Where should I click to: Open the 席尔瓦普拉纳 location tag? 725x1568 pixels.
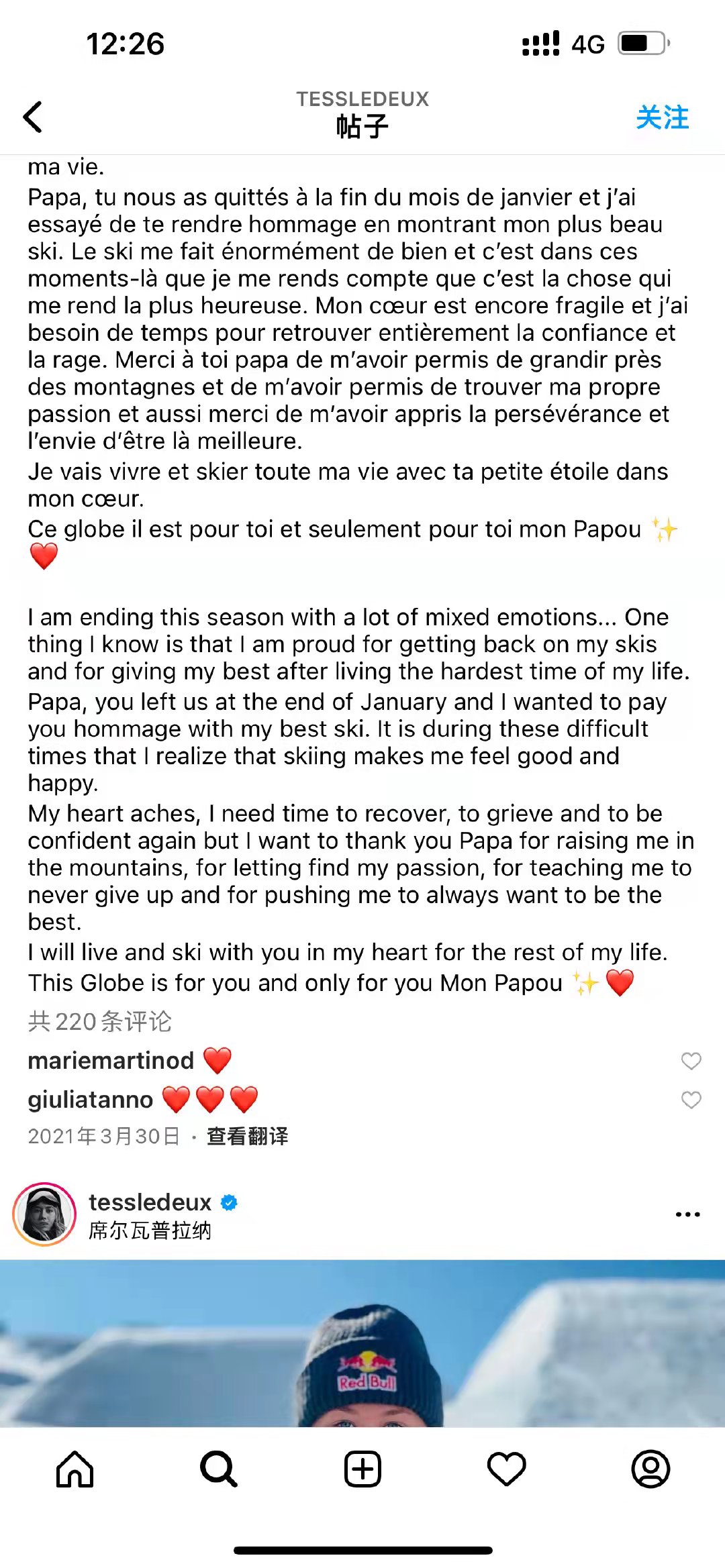click(x=150, y=1231)
